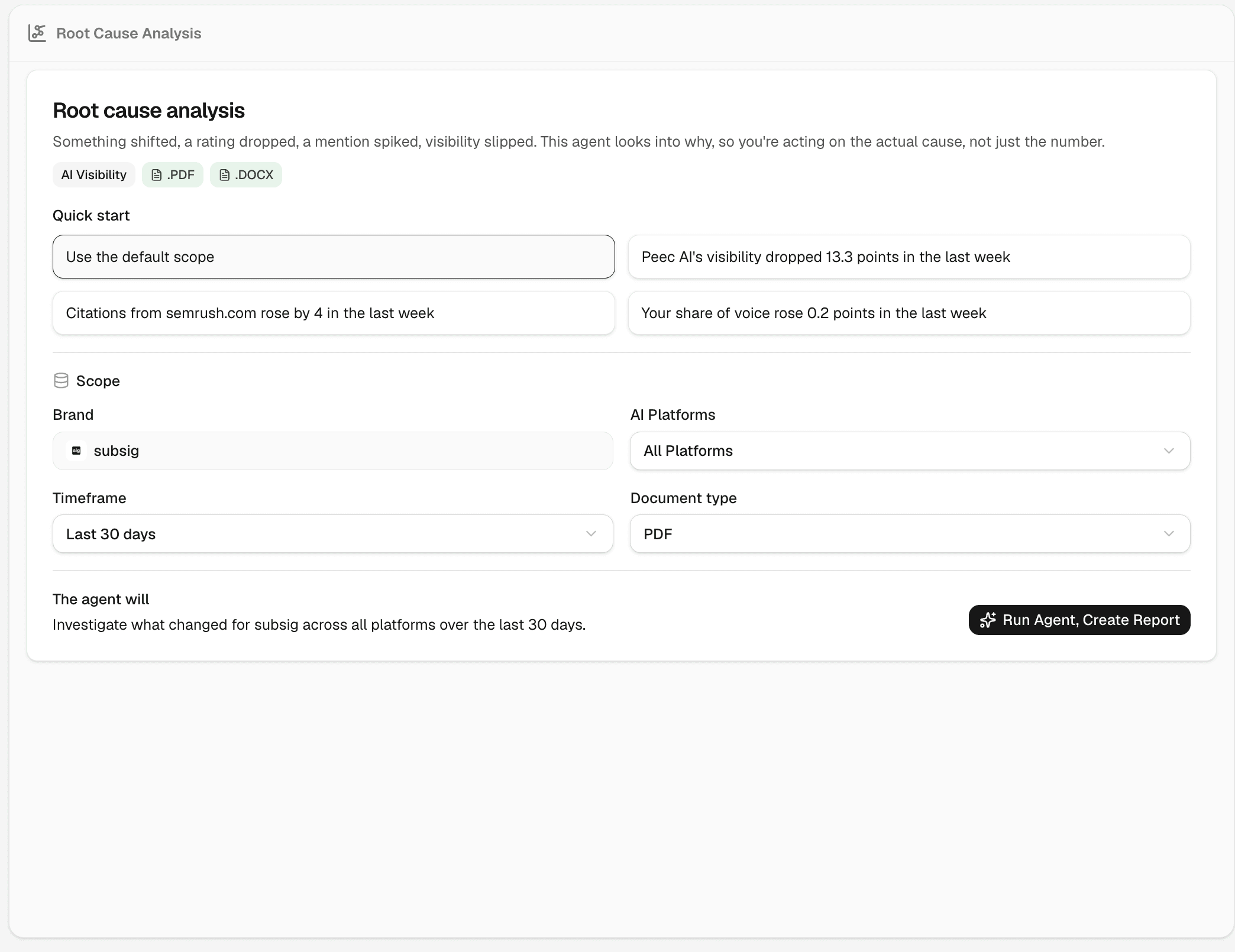This screenshot has width=1235, height=952.
Task: Run Agent, Create Report
Action: point(1079,620)
